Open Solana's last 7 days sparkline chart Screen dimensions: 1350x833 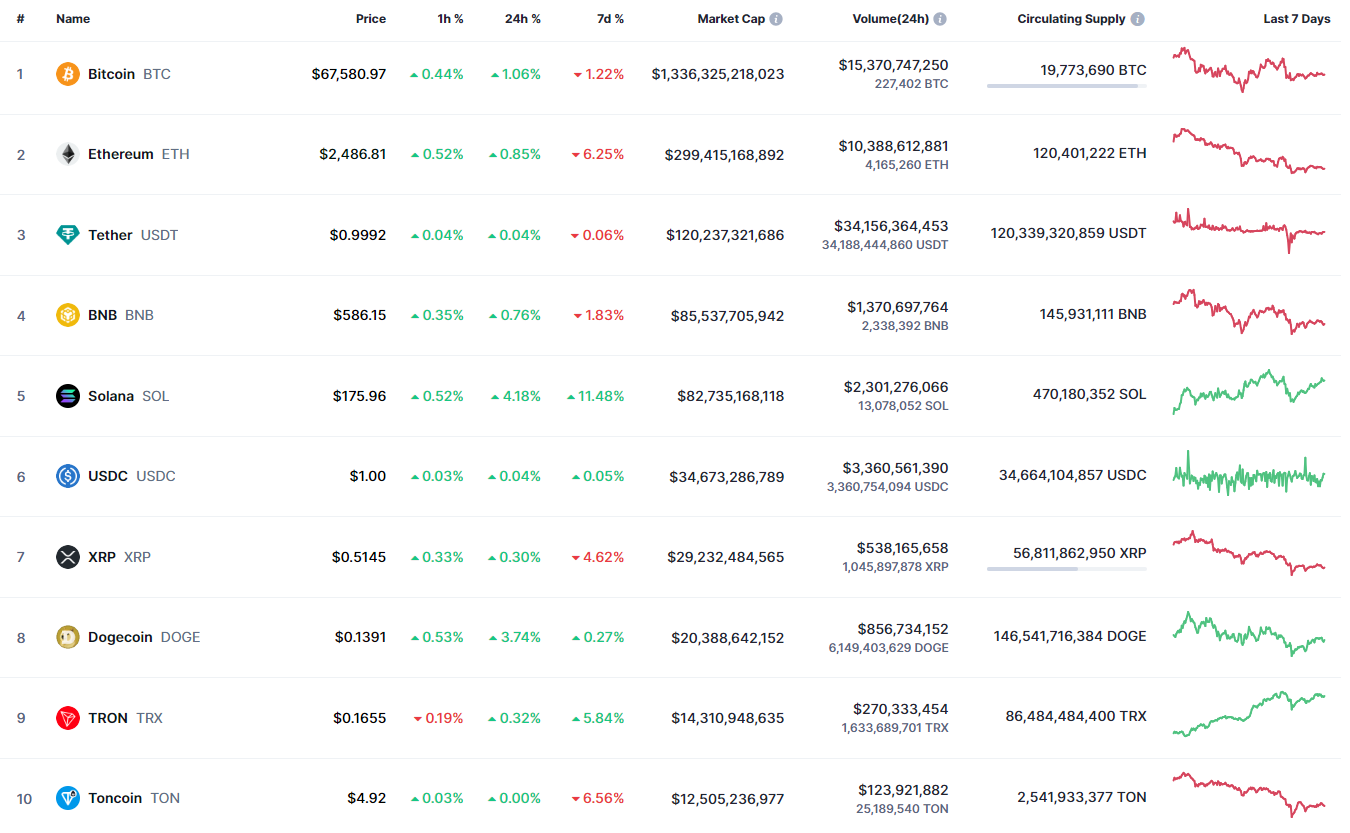1249,392
